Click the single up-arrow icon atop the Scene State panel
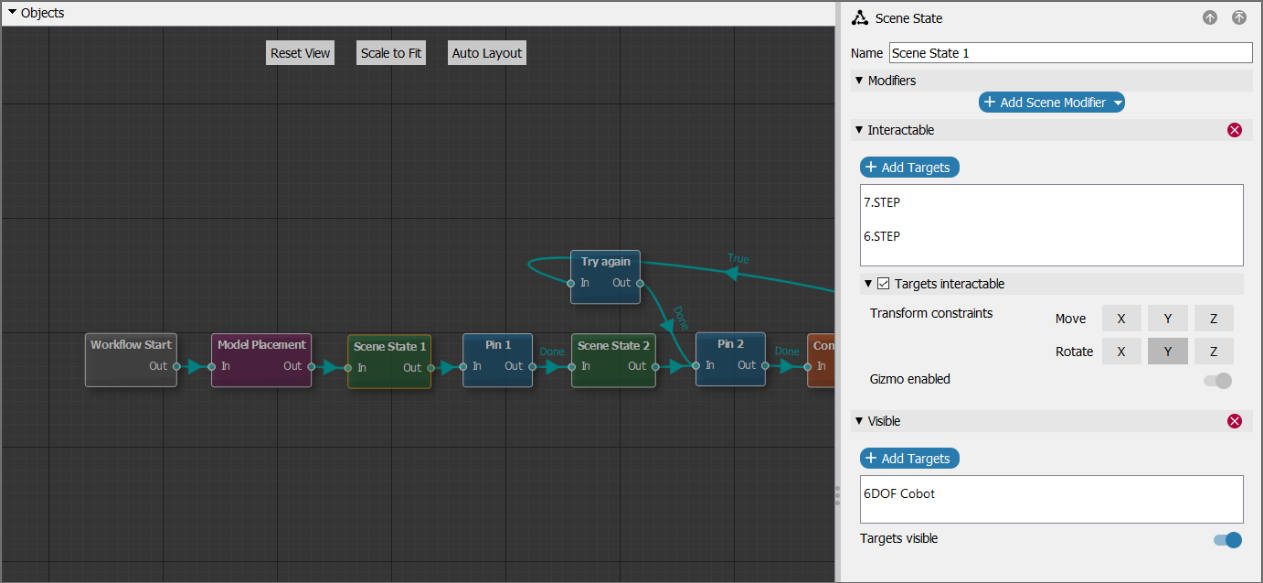The height and width of the screenshot is (583, 1263). (x=1210, y=17)
